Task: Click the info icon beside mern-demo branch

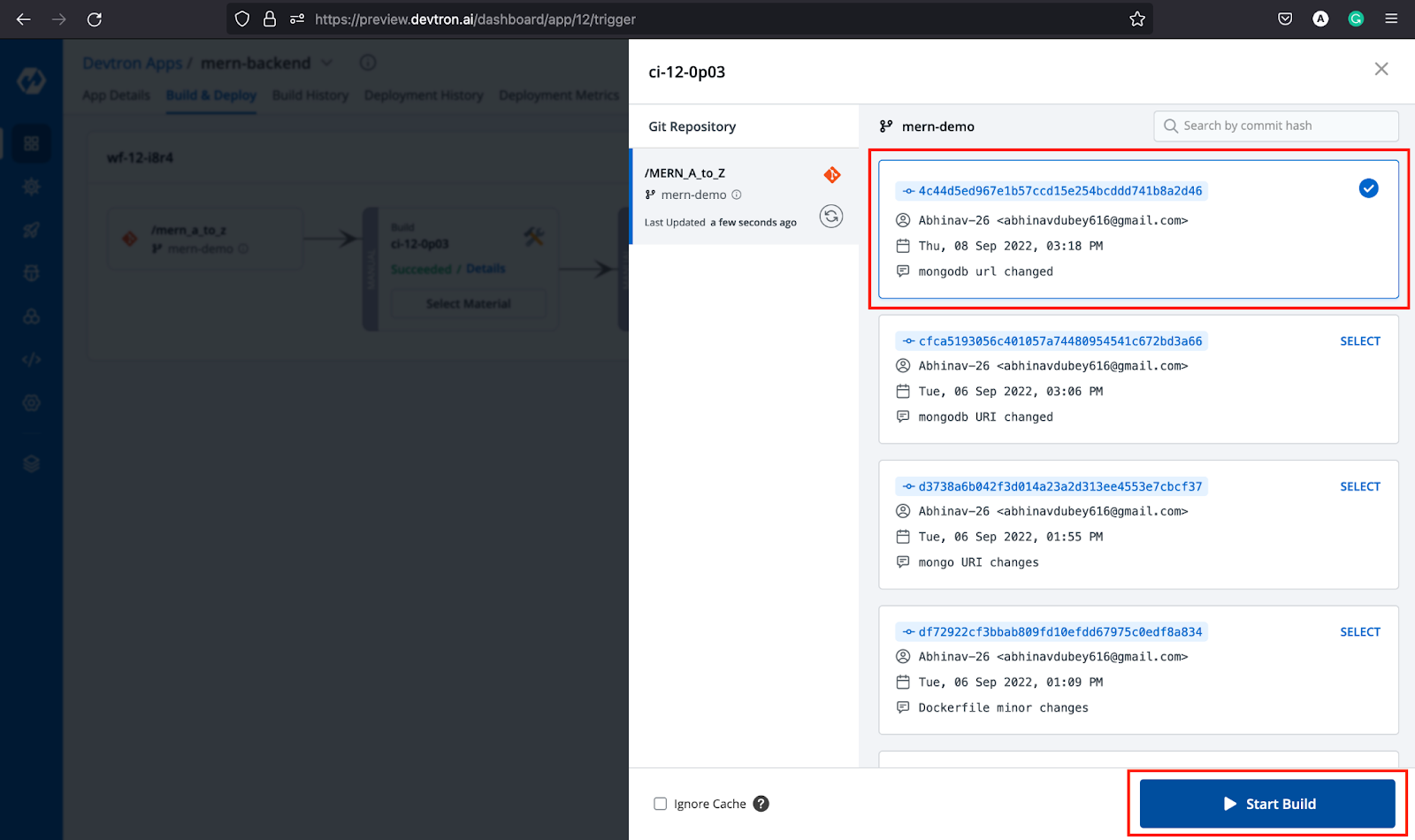Action: [737, 195]
